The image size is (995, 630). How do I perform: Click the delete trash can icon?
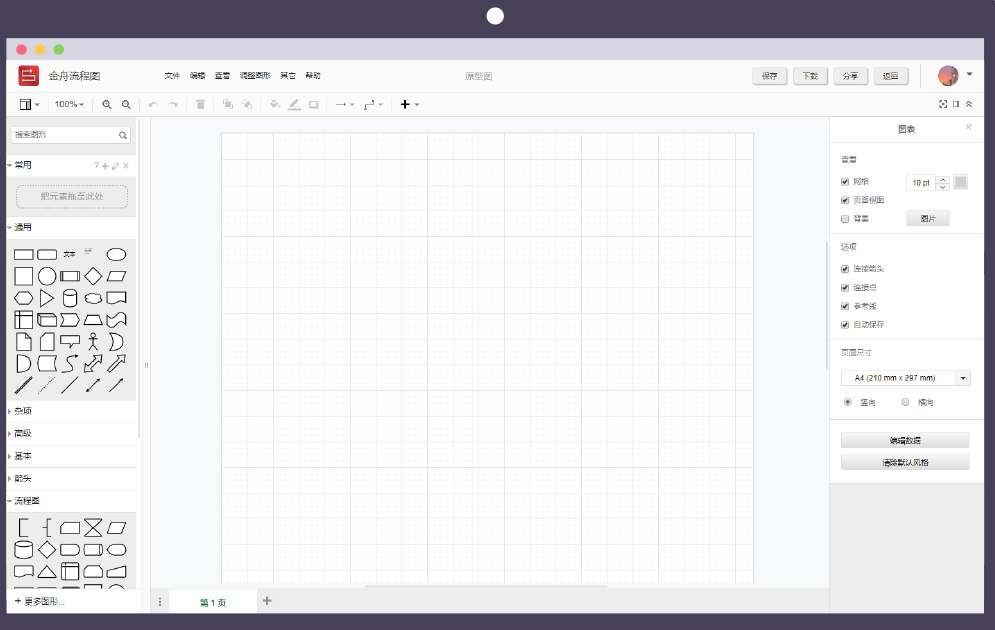click(x=200, y=104)
